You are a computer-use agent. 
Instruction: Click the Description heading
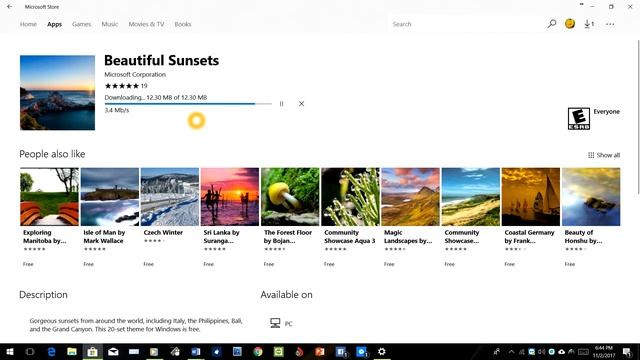43,295
